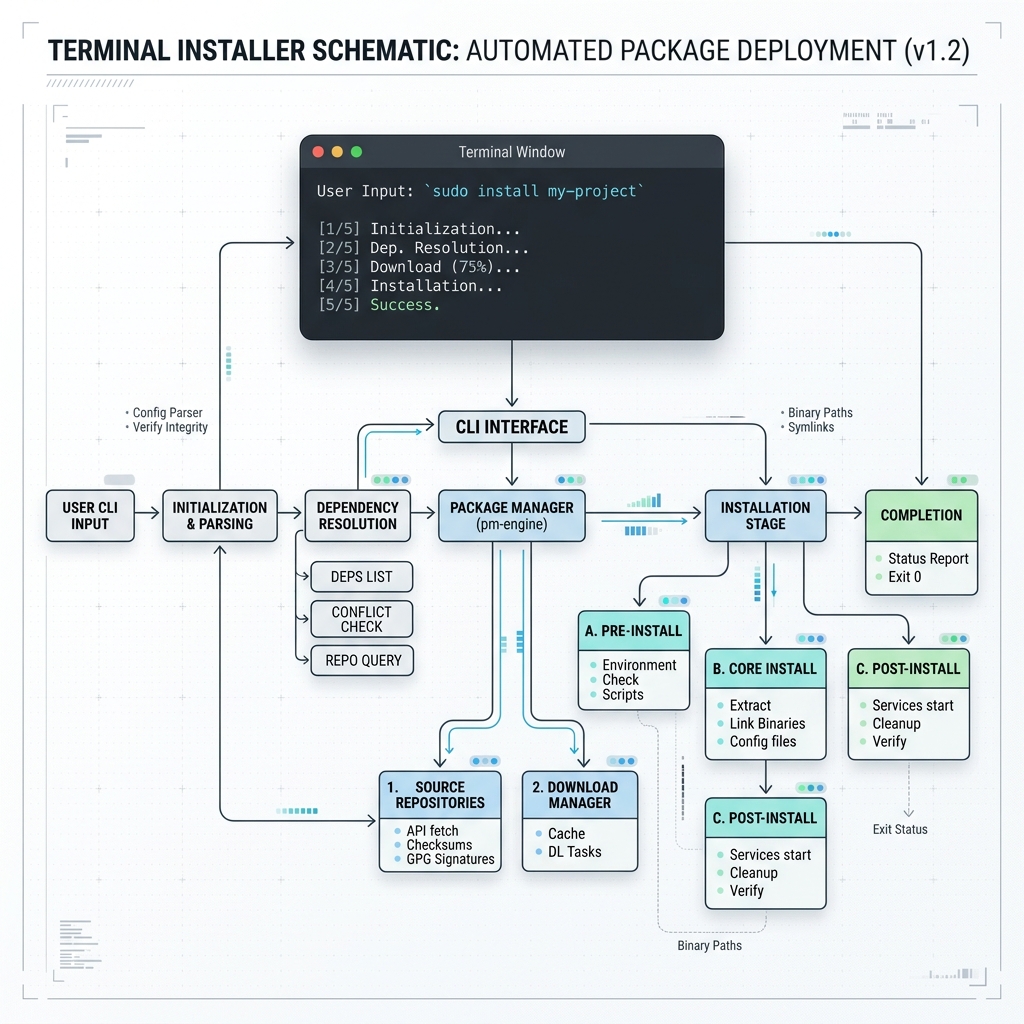Click the [1/5] Initialization line
Image resolution: width=1024 pixels, height=1024 pixels.
[x=419, y=229]
